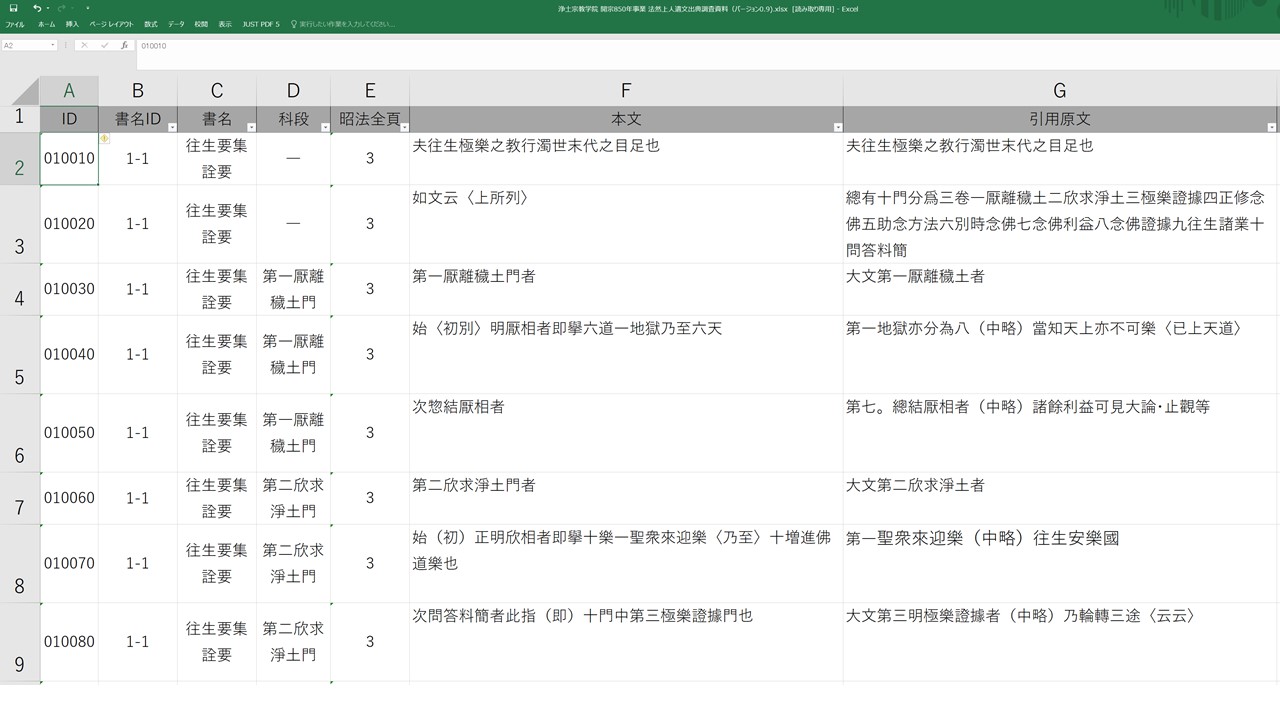This screenshot has height=720, width=1280.
Task: Click the 第一厭離穢土門 cell in row 4
Action: click(x=293, y=289)
